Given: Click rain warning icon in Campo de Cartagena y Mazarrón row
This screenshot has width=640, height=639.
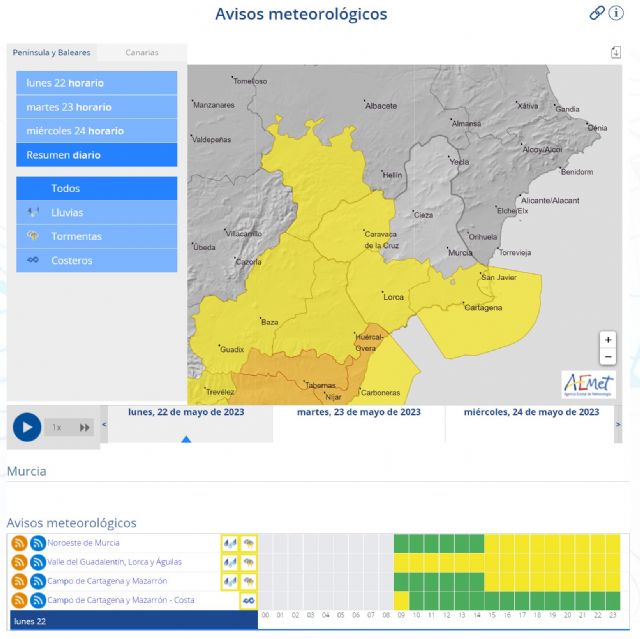Looking at the screenshot, I should (x=230, y=581).
